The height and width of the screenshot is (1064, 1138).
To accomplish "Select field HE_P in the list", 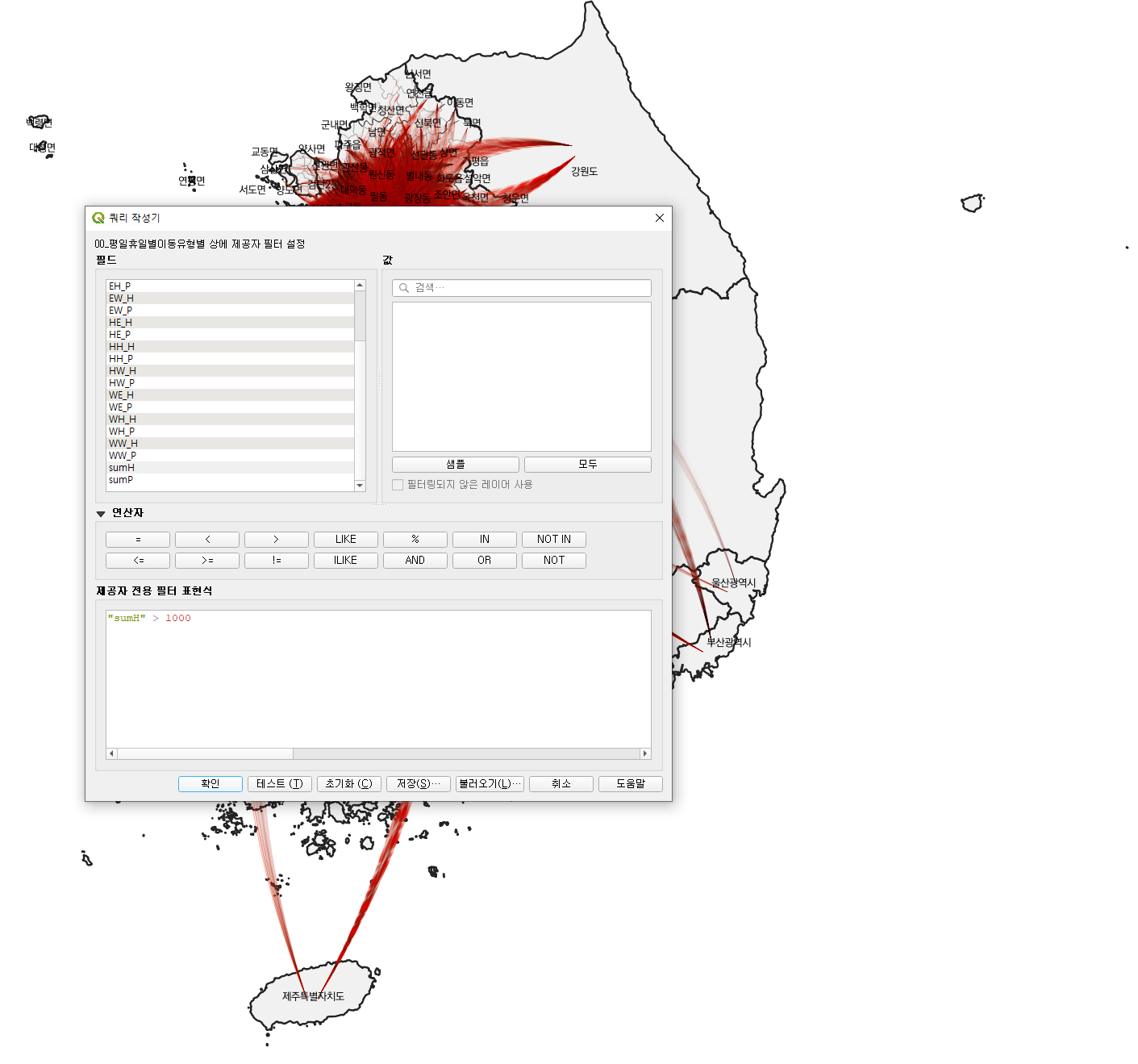I will click(x=230, y=335).
